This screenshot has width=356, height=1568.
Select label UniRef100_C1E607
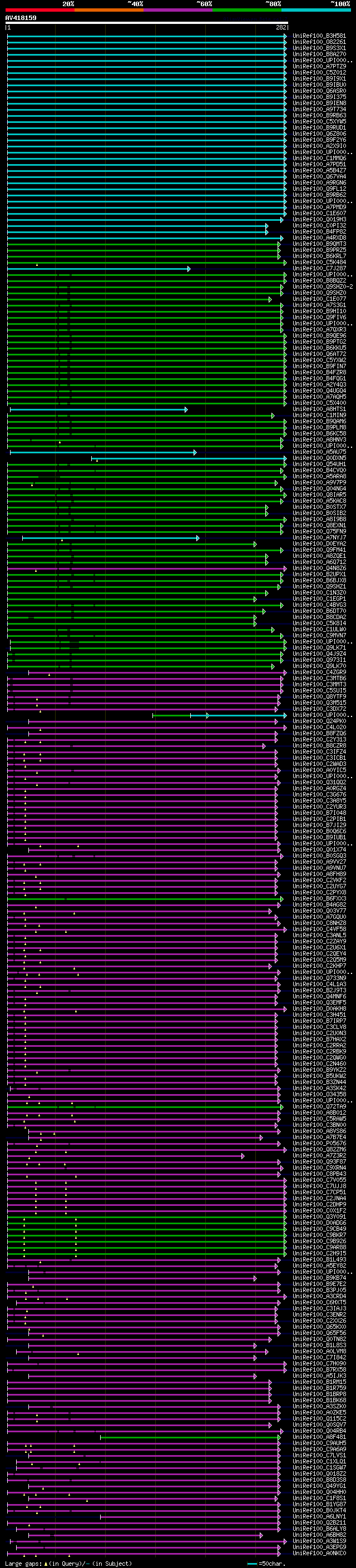319,213
